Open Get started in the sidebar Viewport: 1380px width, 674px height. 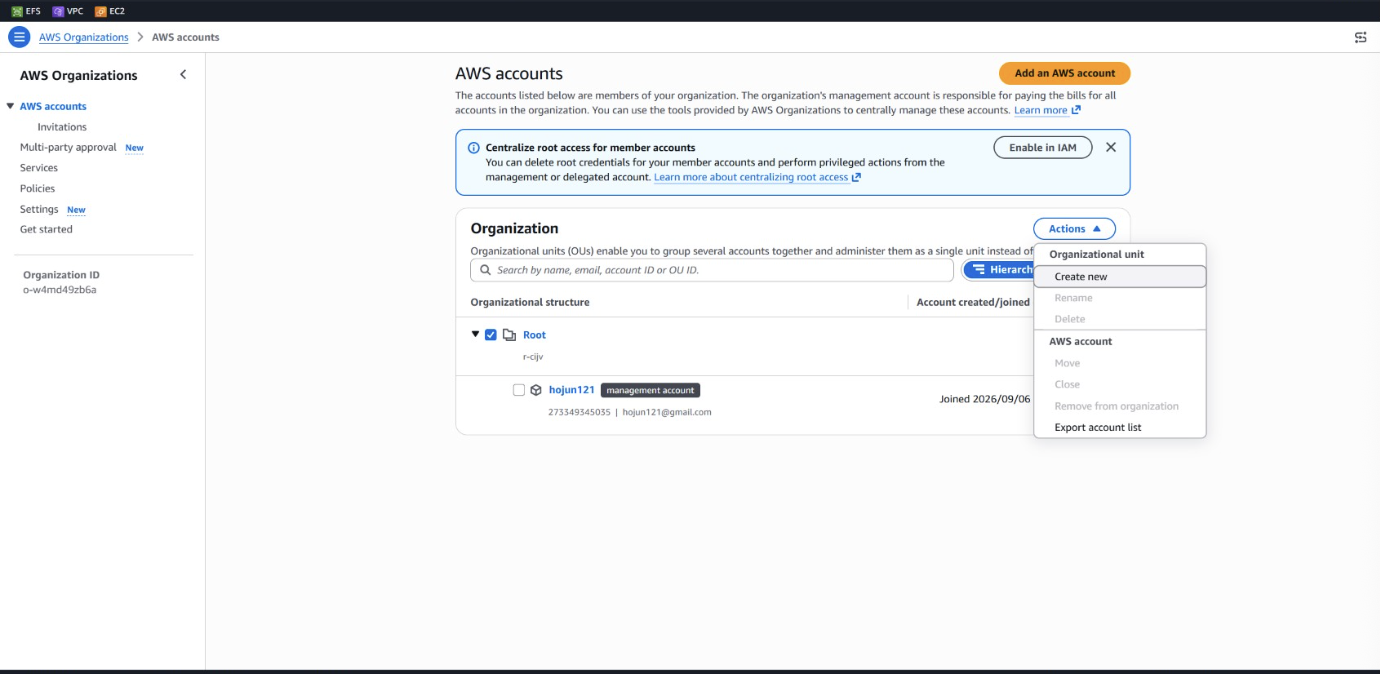pos(46,229)
